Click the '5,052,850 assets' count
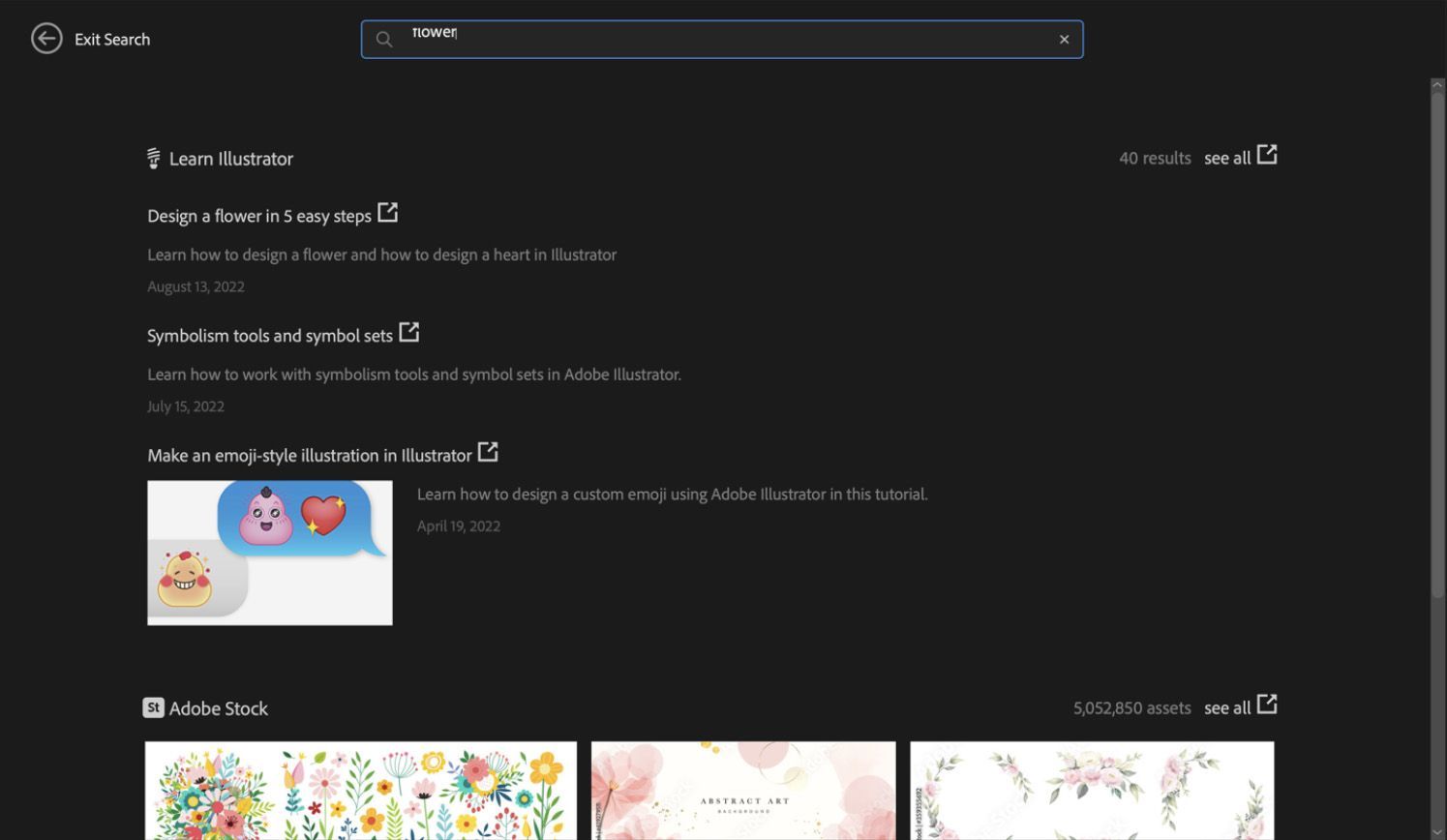 click(1131, 708)
